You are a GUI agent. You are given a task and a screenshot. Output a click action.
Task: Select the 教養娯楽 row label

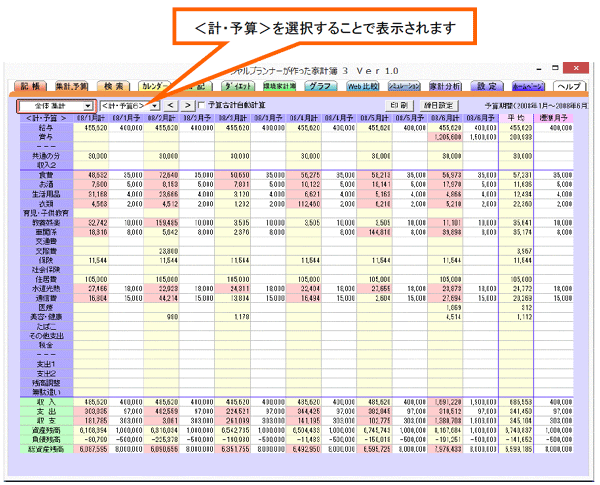click(x=46, y=222)
